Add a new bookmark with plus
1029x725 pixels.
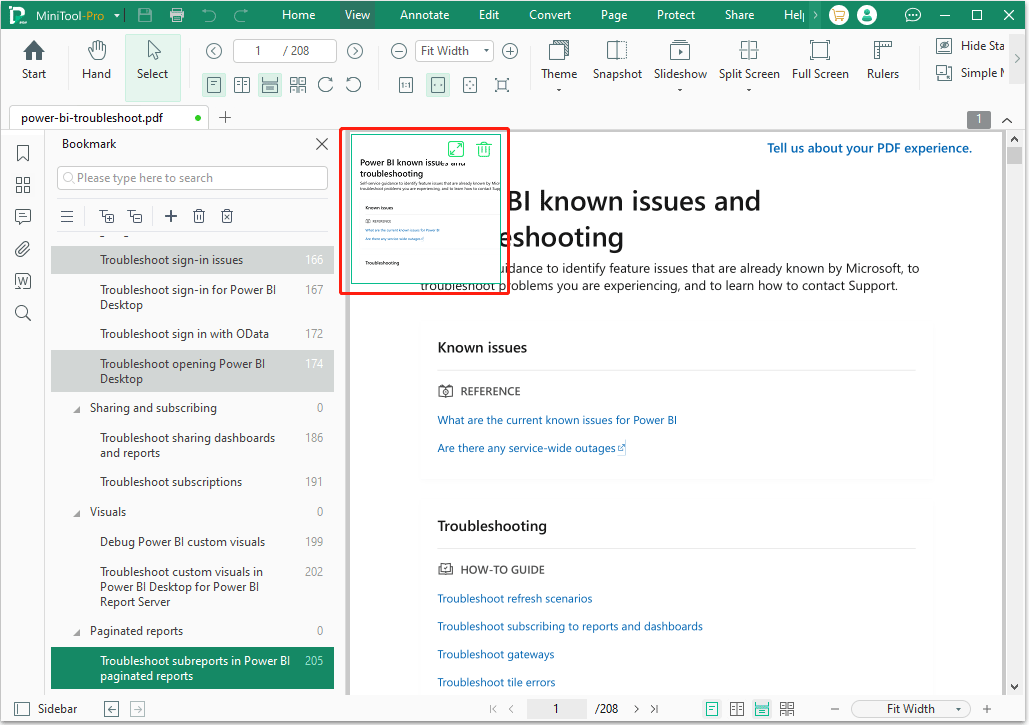(171, 216)
